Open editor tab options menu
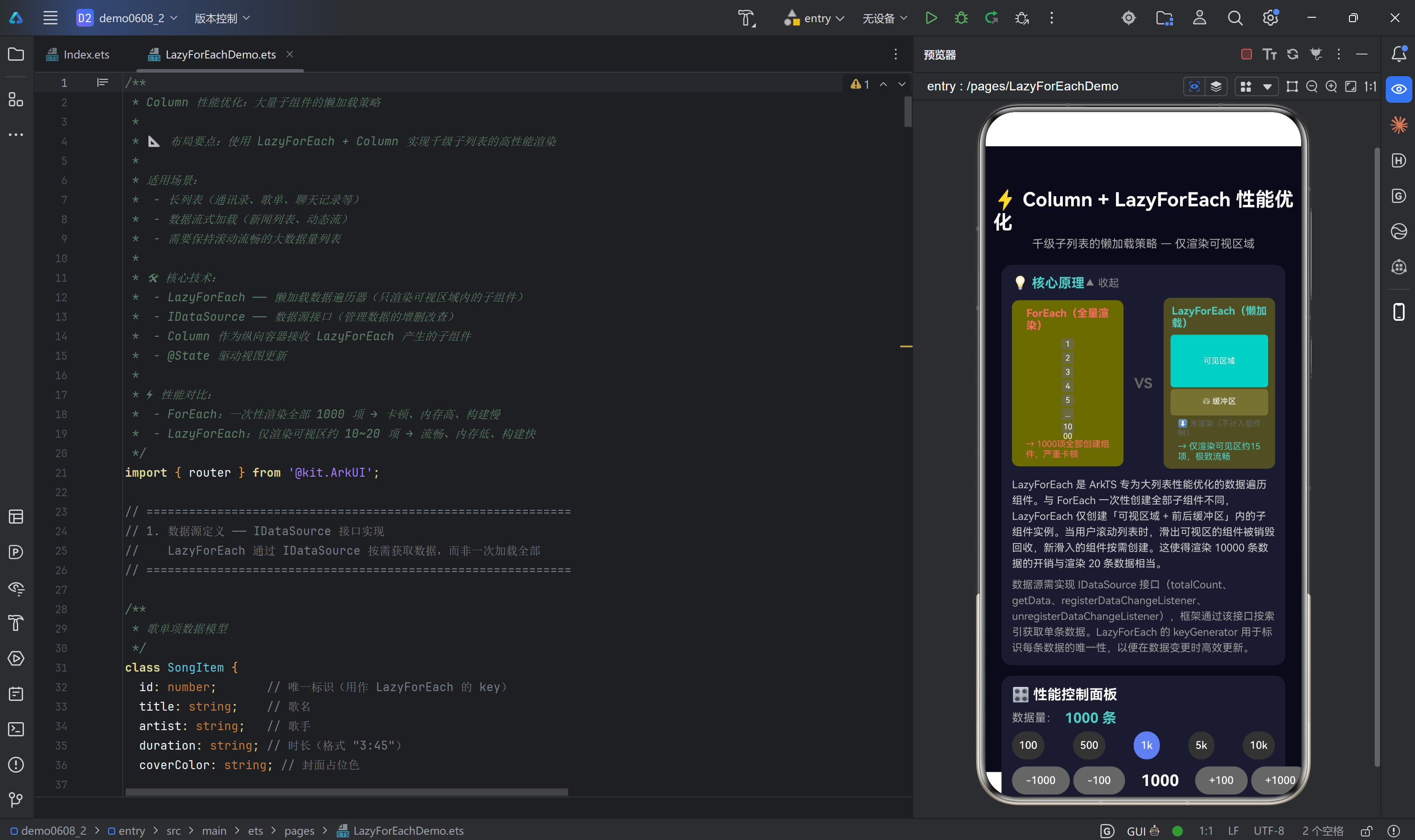This screenshot has width=1415, height=840. [x=895, y=54]
